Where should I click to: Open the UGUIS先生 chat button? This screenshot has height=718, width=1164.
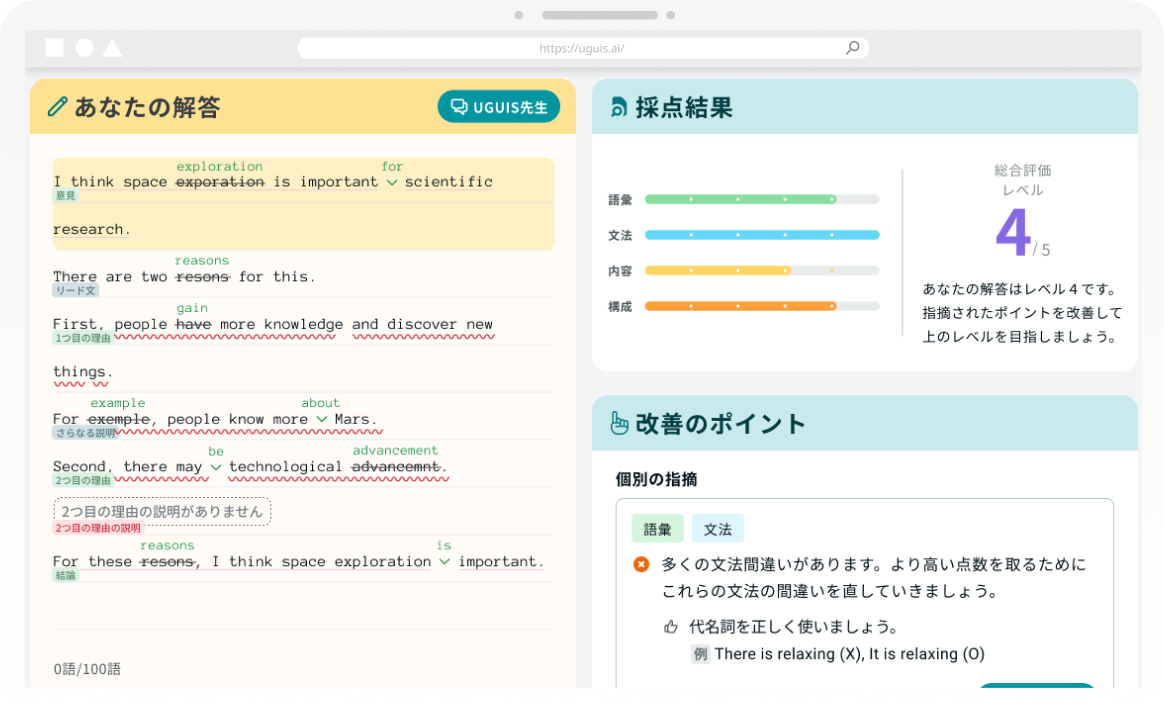coord(499,107)
